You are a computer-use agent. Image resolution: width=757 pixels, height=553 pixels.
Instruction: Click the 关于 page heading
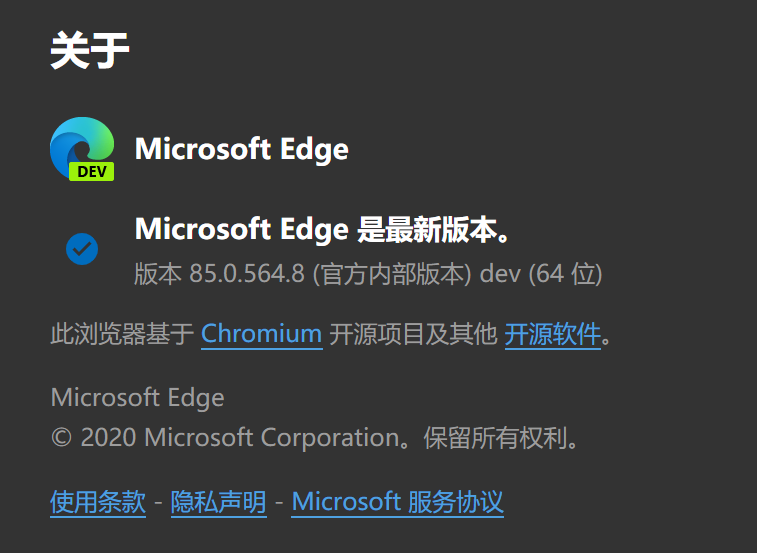tap(90, 51)
